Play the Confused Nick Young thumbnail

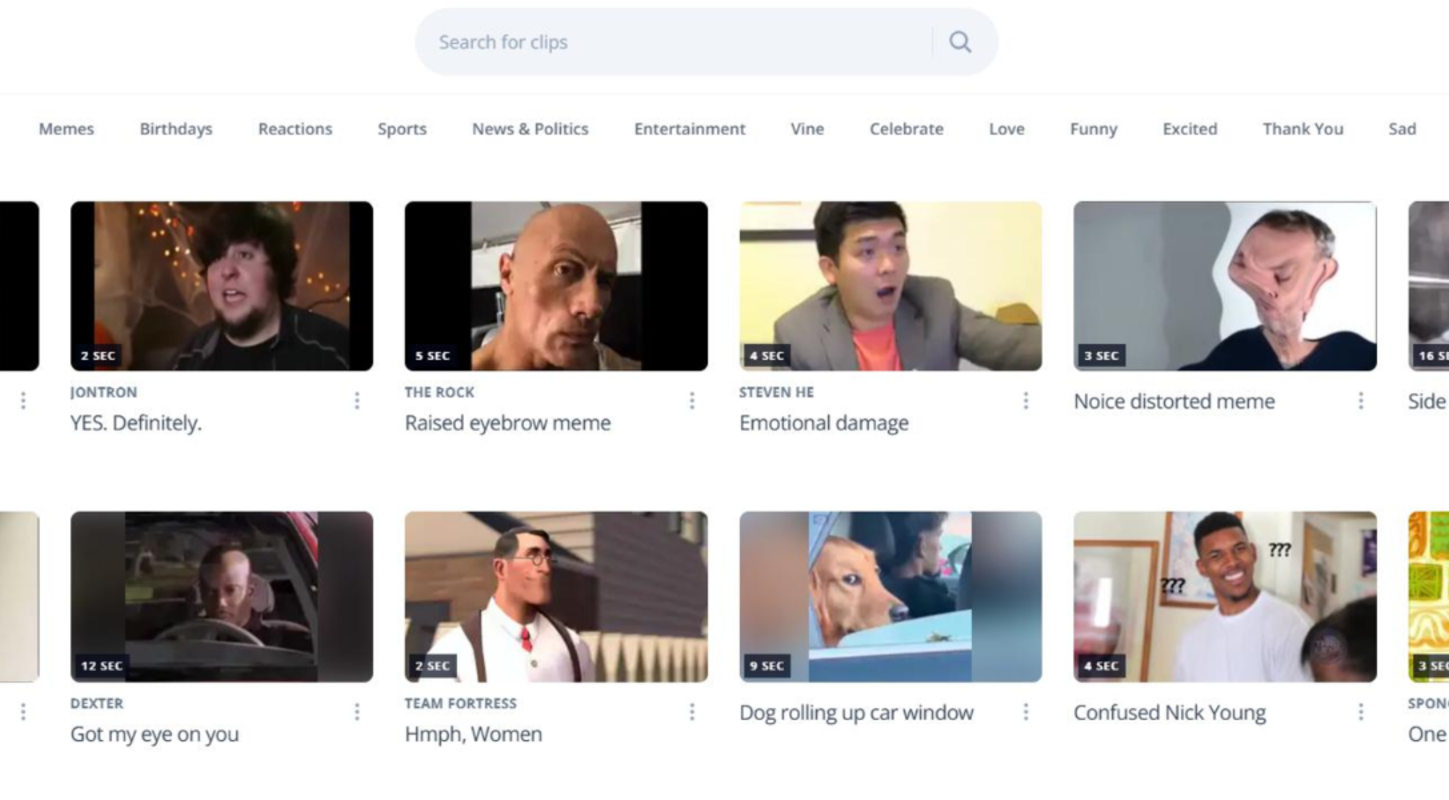(x=1225, y=597)
